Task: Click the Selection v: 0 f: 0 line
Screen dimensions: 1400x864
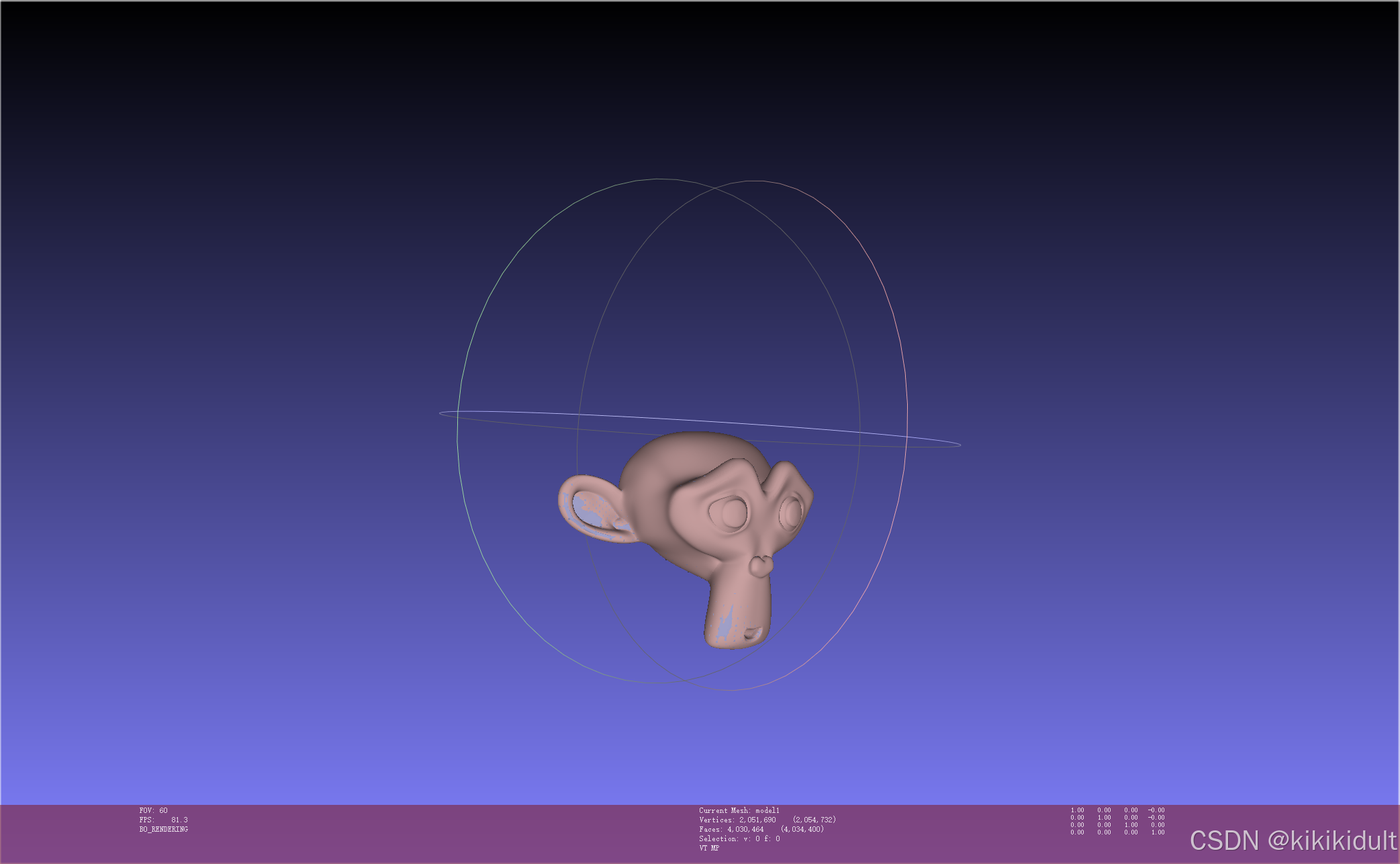Action: click(x=739, y=838)
